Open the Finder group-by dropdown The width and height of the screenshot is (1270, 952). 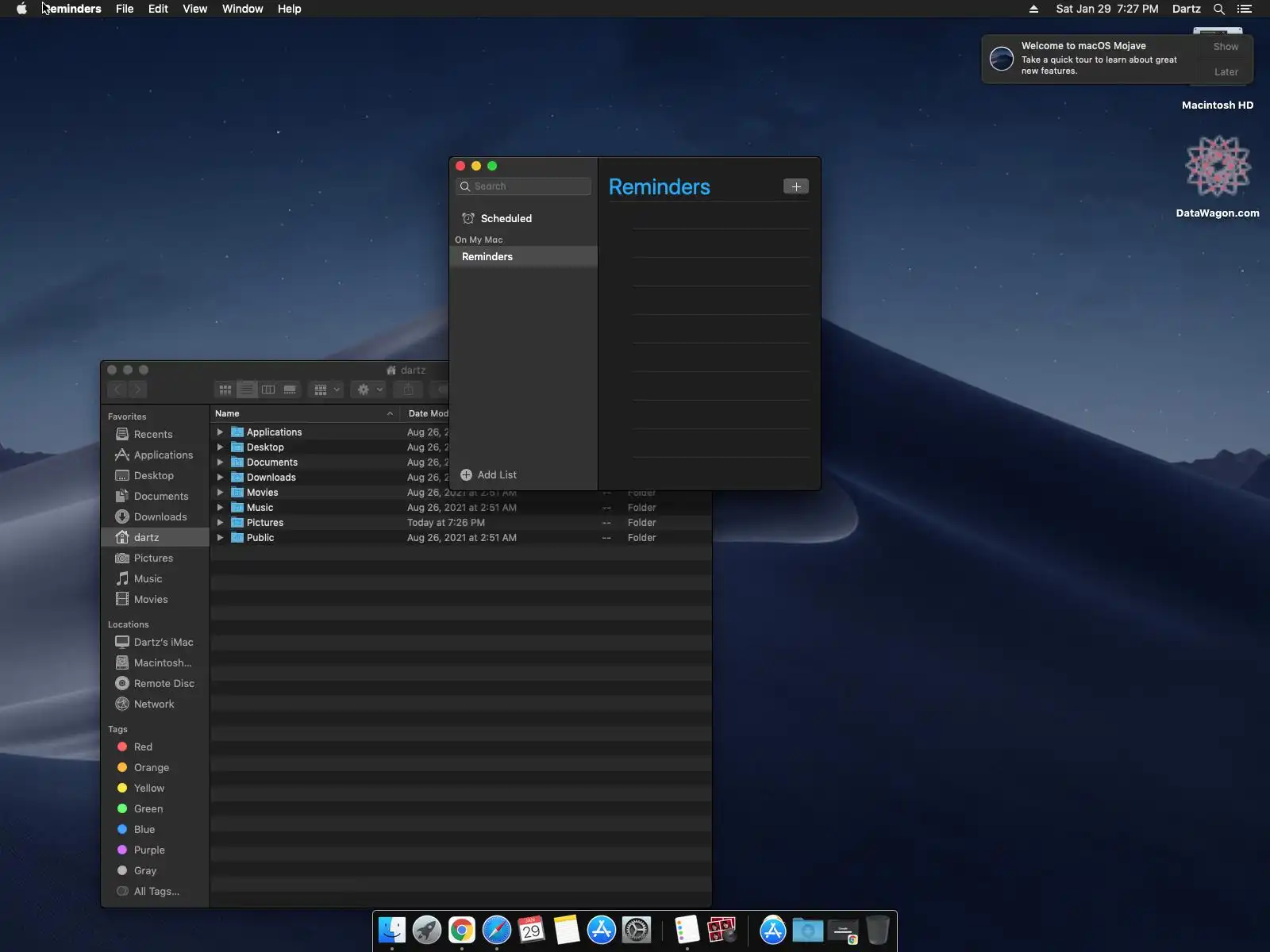pos(326,389)
